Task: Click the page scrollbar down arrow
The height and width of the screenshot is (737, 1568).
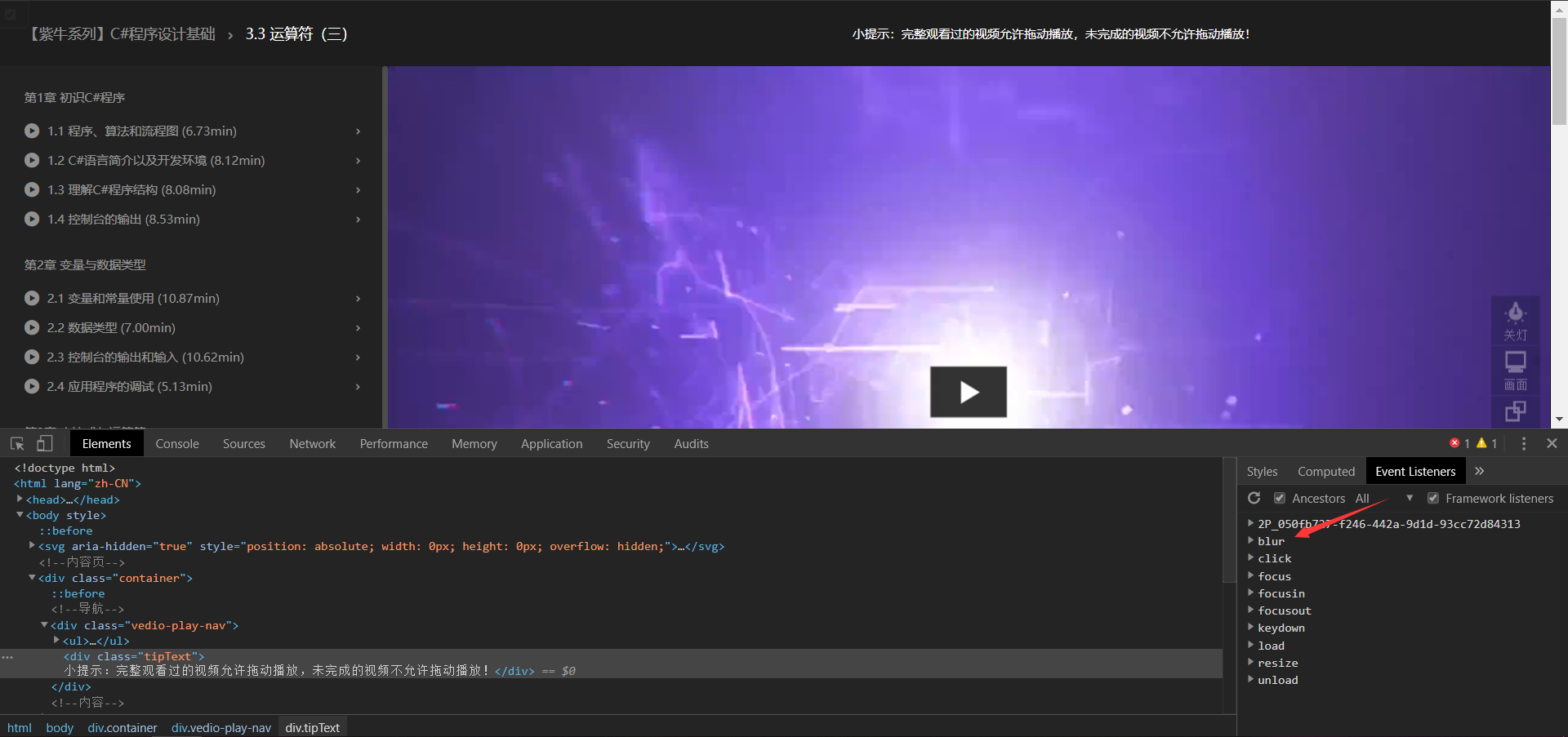Action: coord(1560,420)
